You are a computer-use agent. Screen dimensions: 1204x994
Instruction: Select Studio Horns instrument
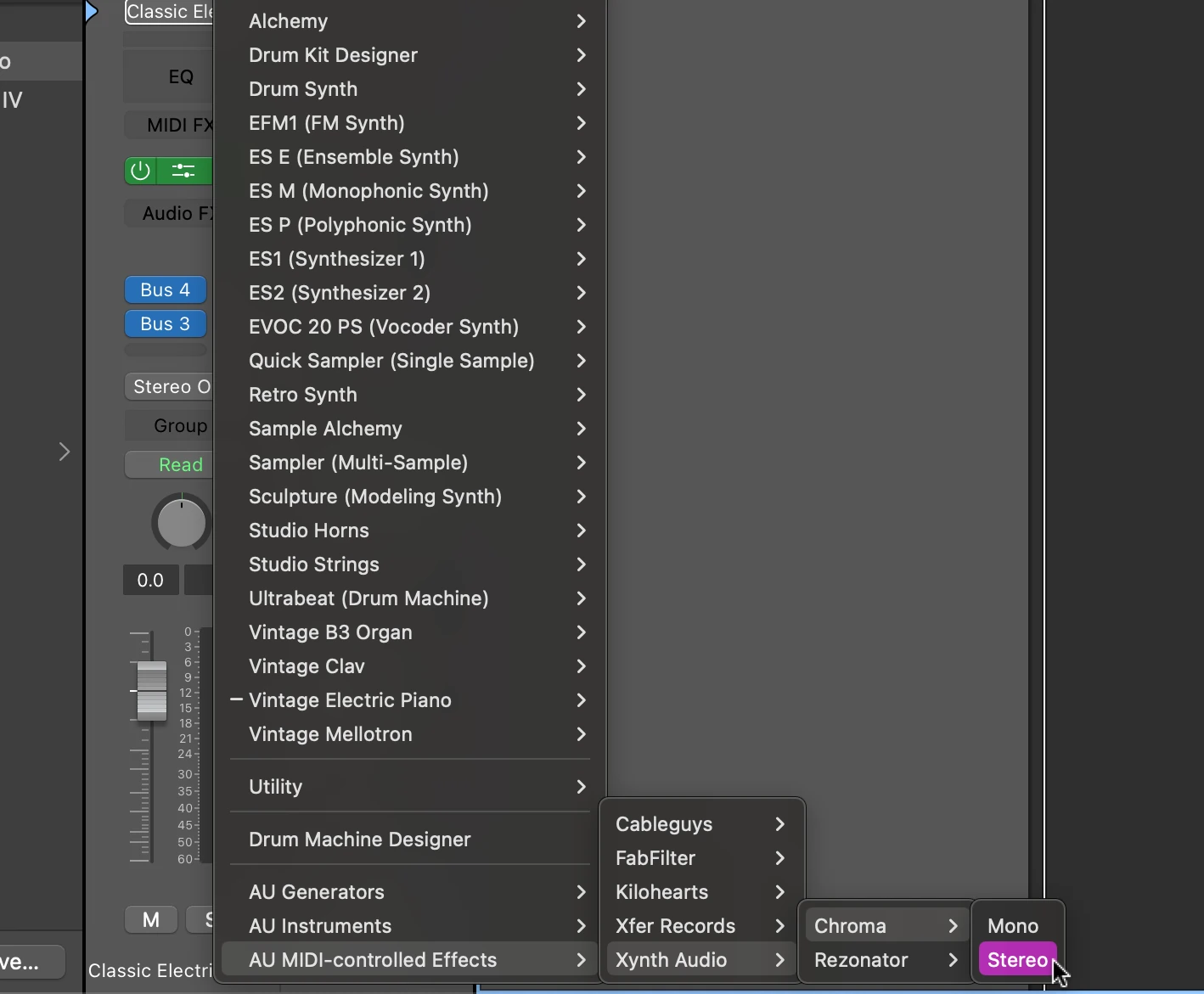(410, 531)
